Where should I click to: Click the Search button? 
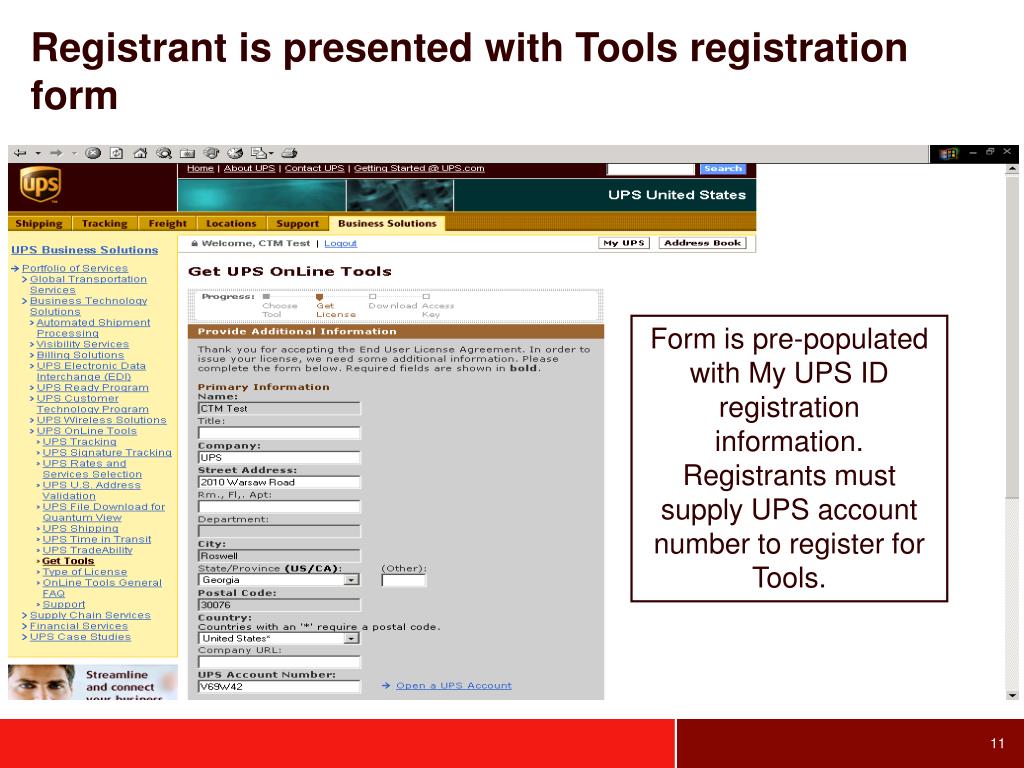point(722,168)
